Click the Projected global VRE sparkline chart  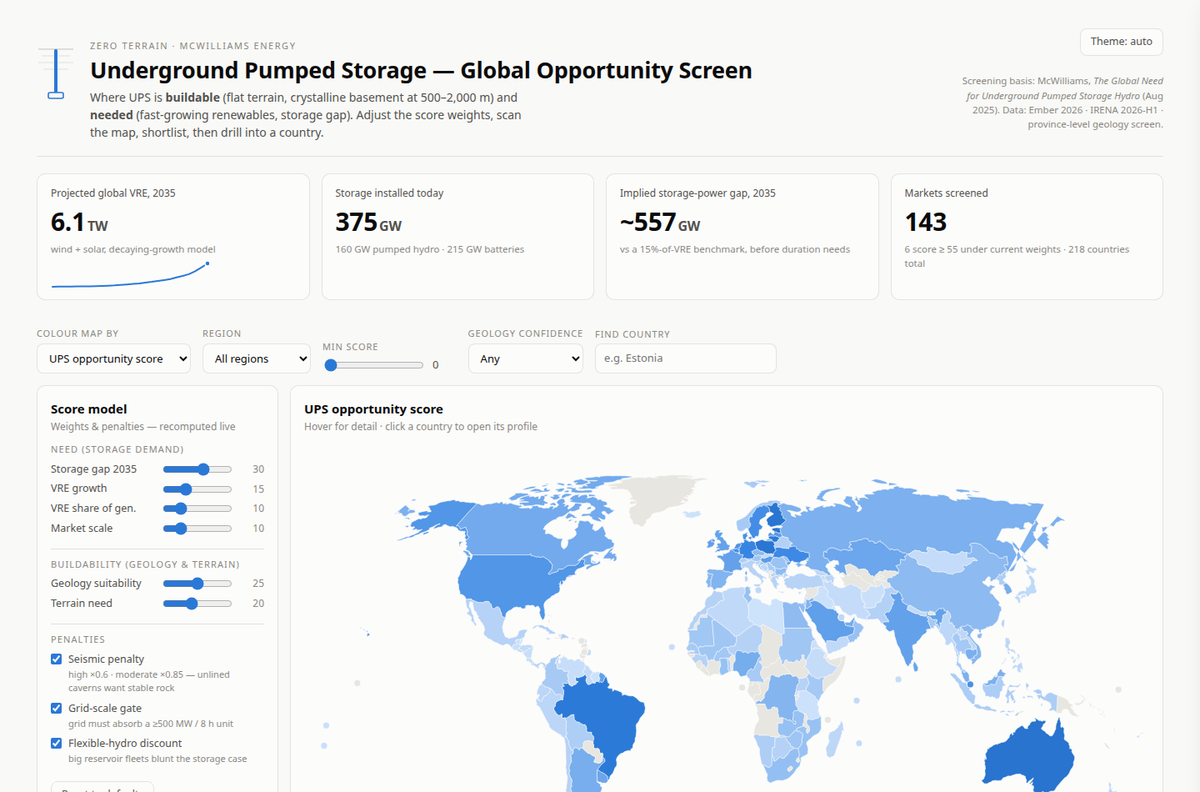130,275
